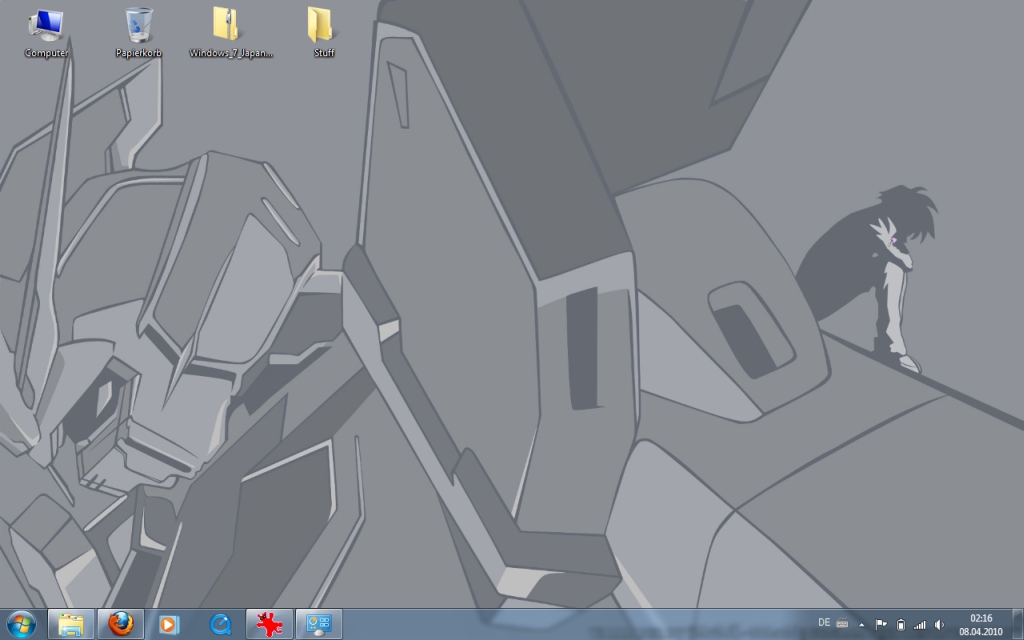The image size is (1024, 640).
Task: Launch QuickTime Player from taskbar
Action: (220, 625)
